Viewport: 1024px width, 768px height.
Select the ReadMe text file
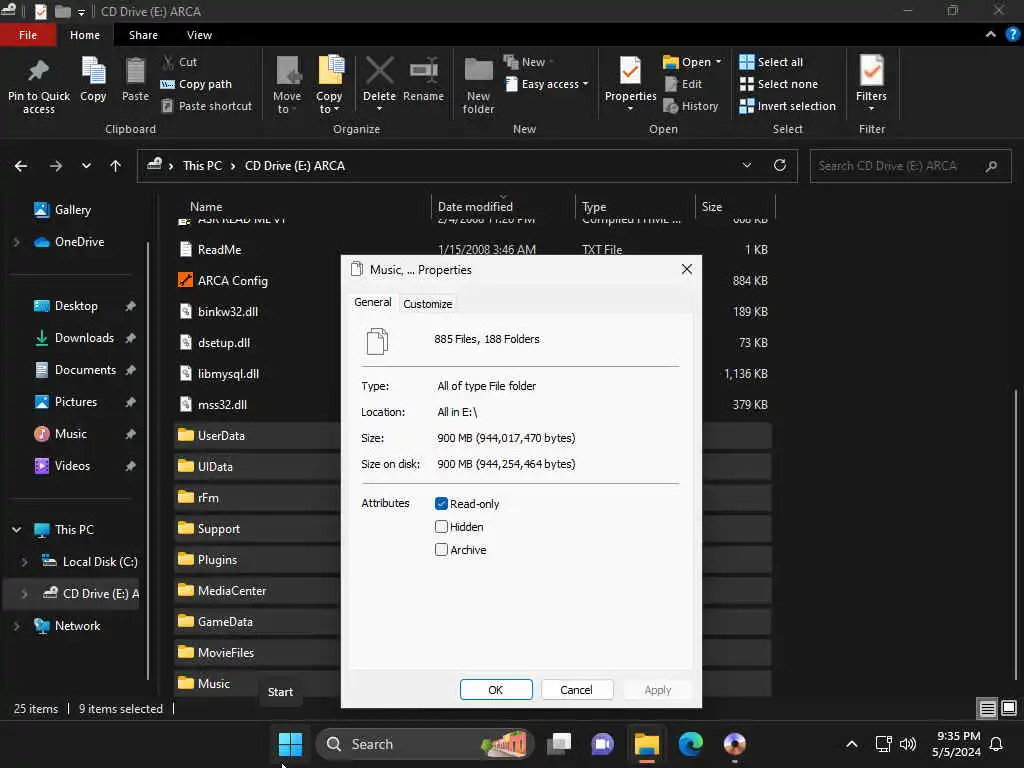[x=219, y=249]
